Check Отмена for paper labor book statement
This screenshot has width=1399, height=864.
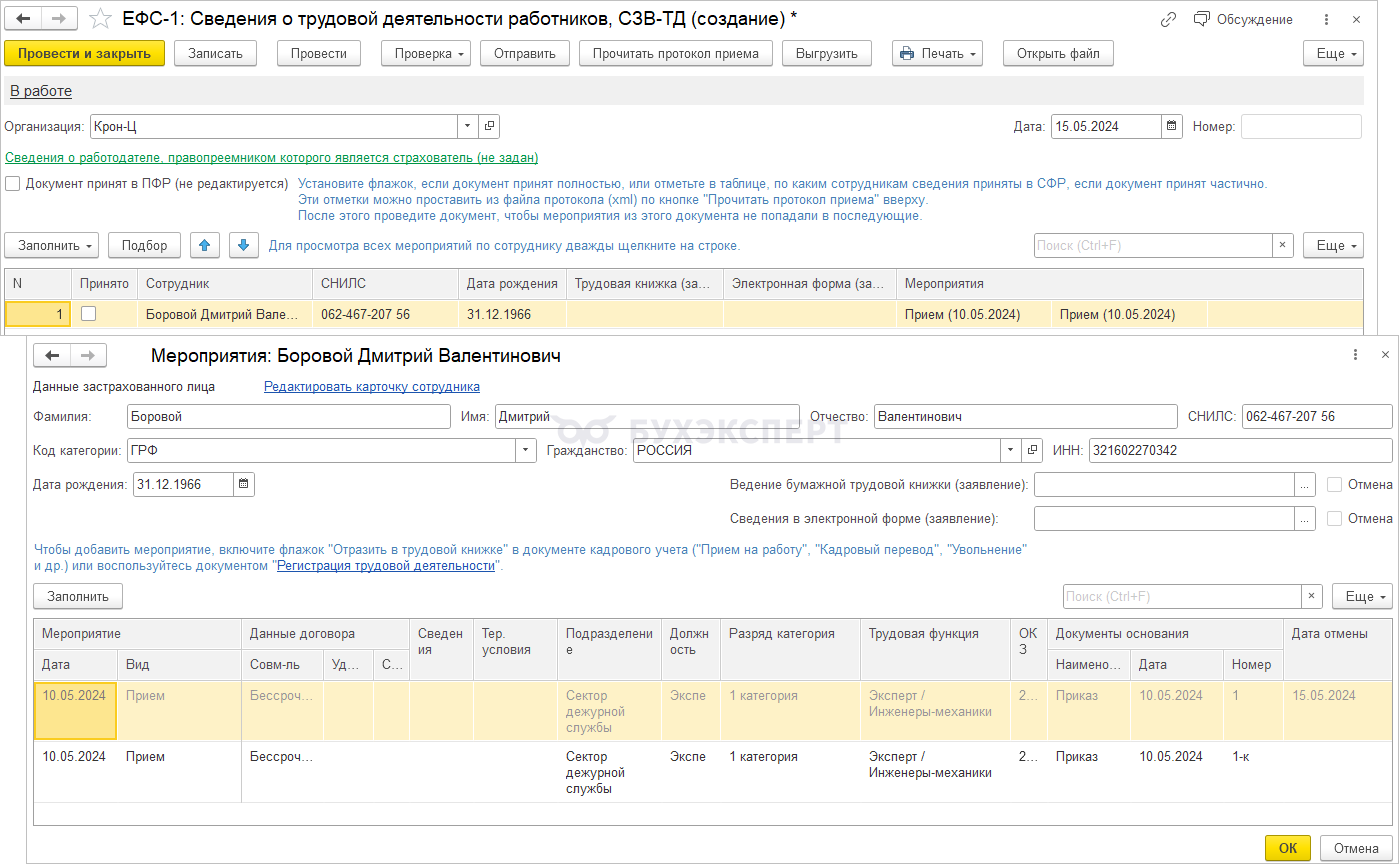click(1334, 485)
